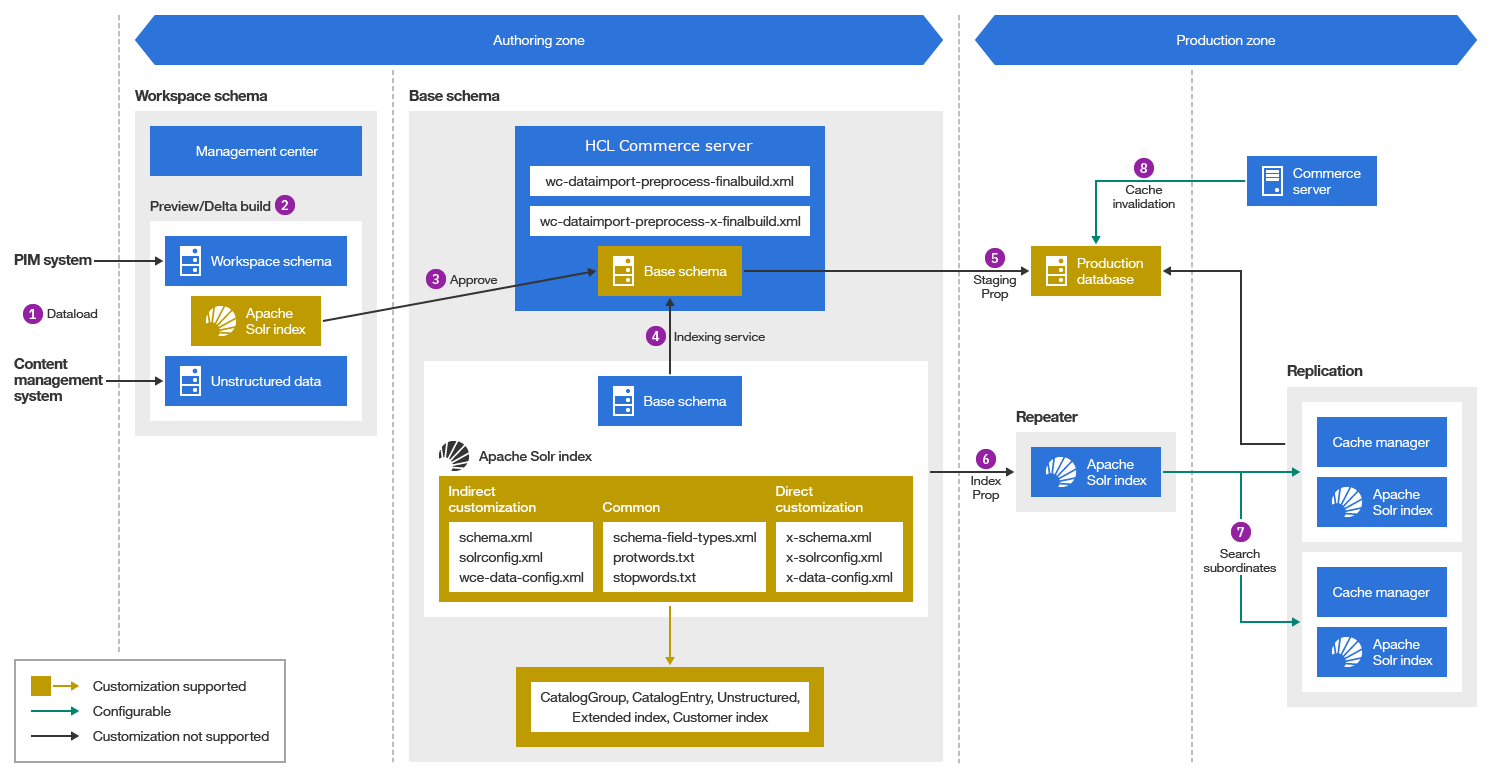
Task: Click the Cache invalidation label
Action: (1144, 197)
